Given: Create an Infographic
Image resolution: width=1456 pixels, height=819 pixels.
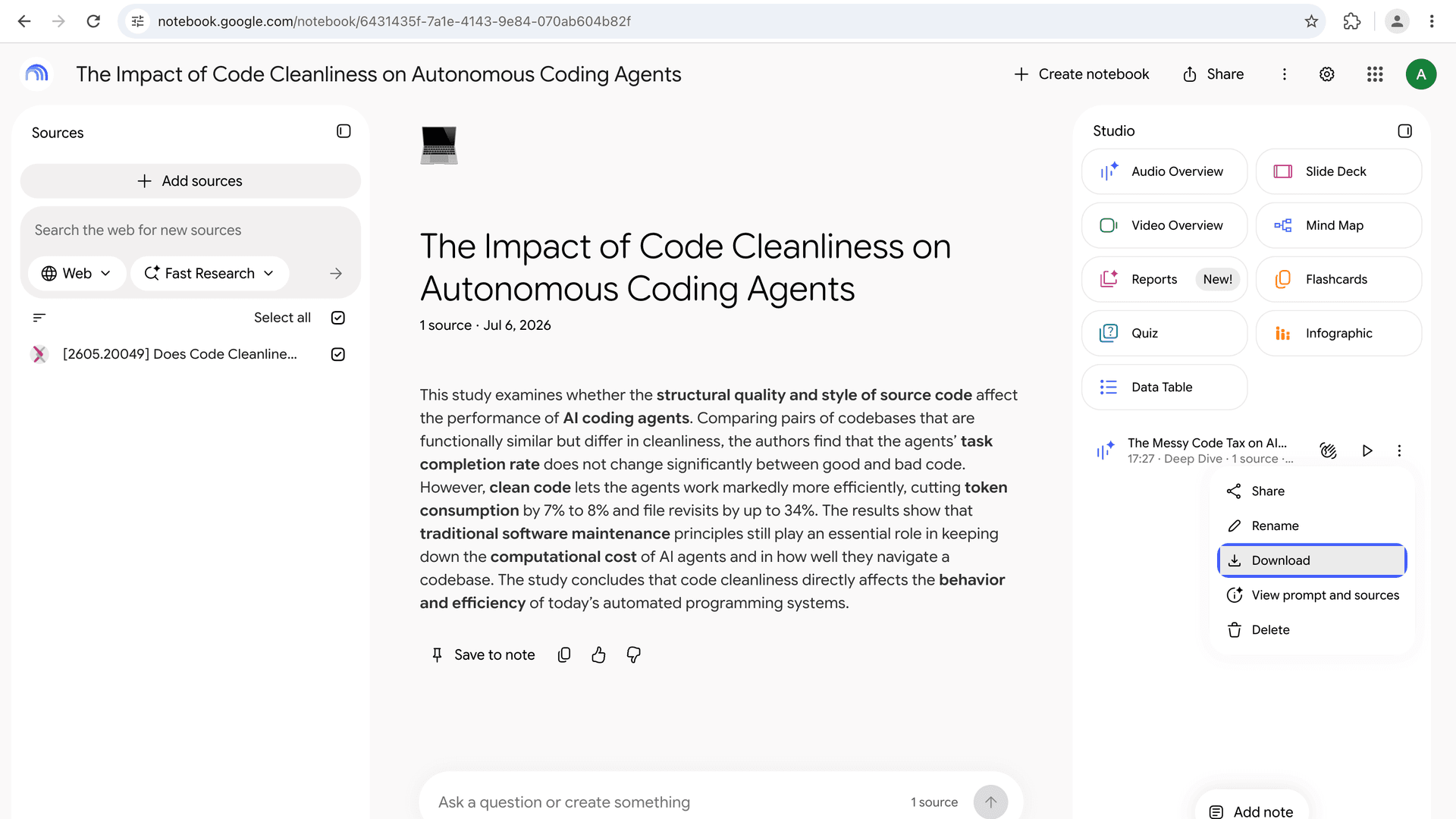Looking at the screenshot, I should point(1338,333).
